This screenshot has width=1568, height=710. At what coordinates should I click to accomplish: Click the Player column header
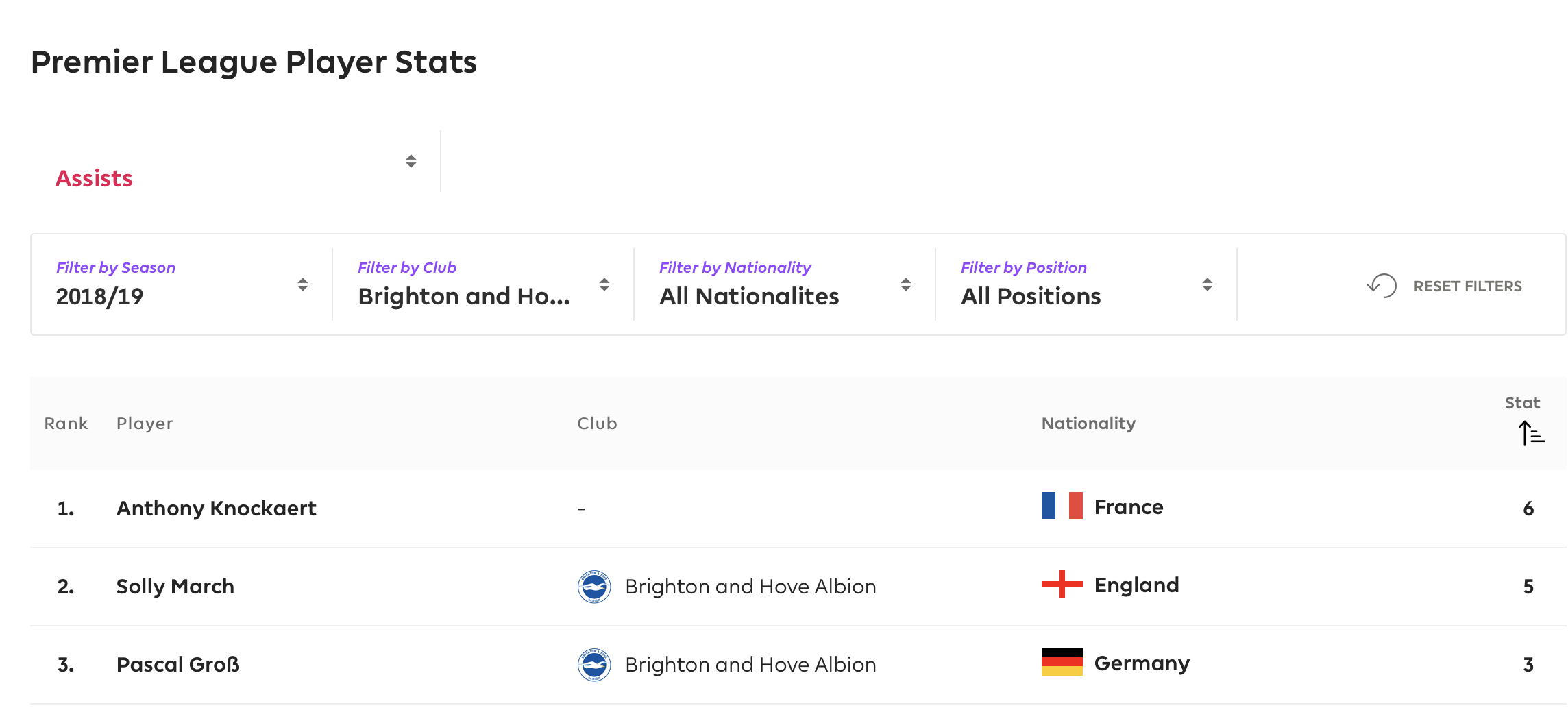click(145, 424)
